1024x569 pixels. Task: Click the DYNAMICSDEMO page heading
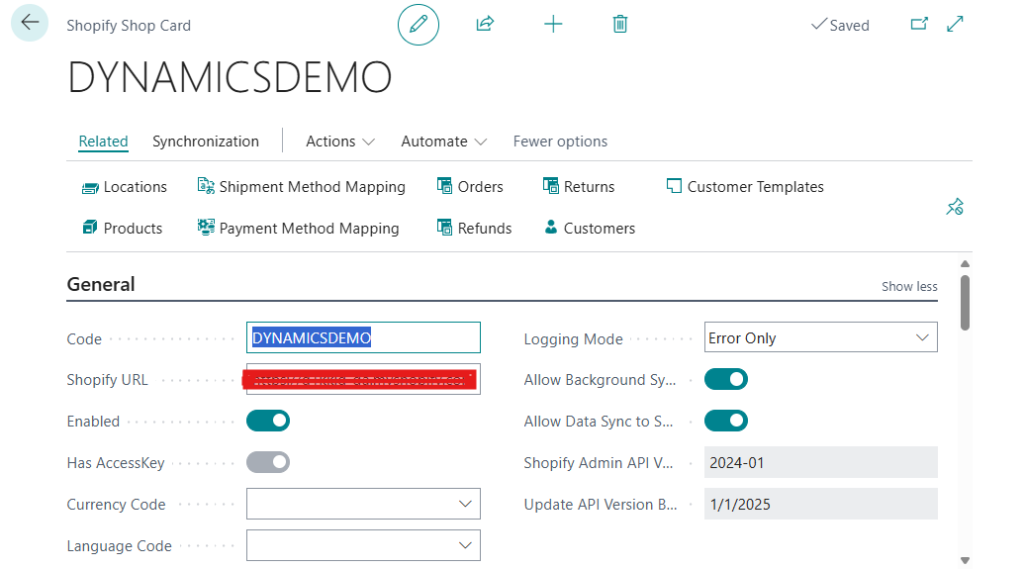click(230, 77)
